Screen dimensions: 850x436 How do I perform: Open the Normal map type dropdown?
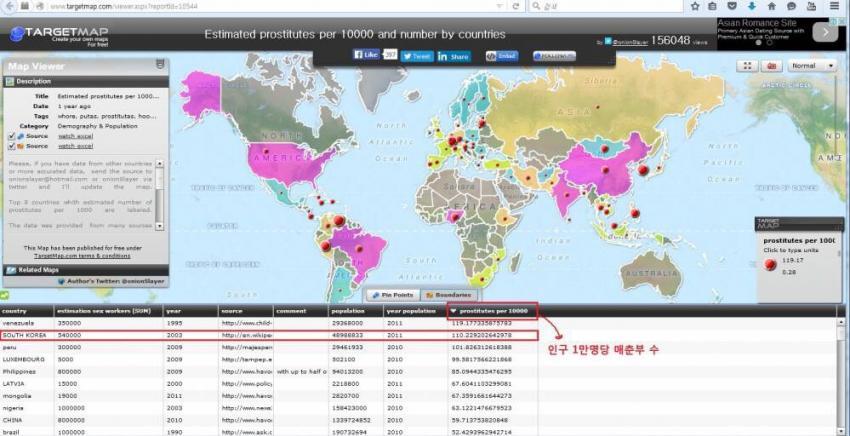(813, 66)
